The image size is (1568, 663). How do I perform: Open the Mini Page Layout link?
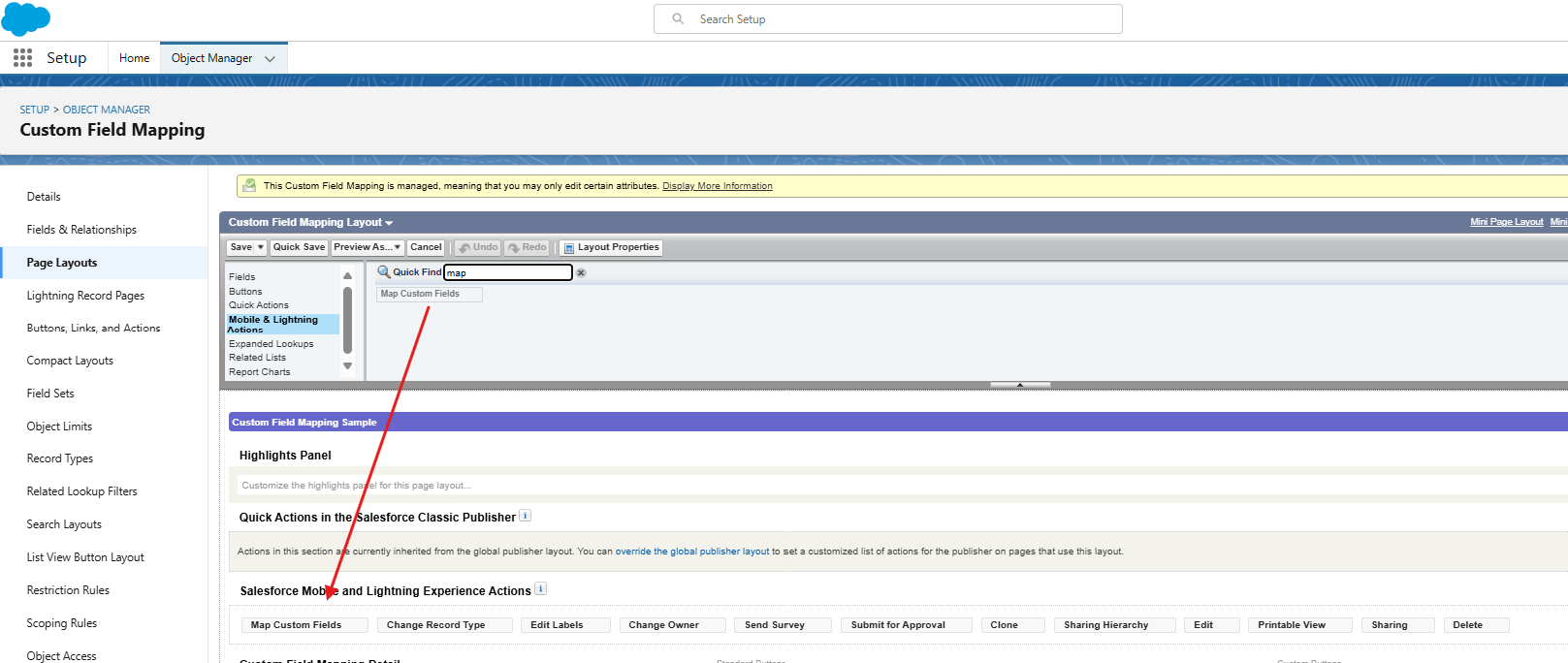click(1506, 222)
